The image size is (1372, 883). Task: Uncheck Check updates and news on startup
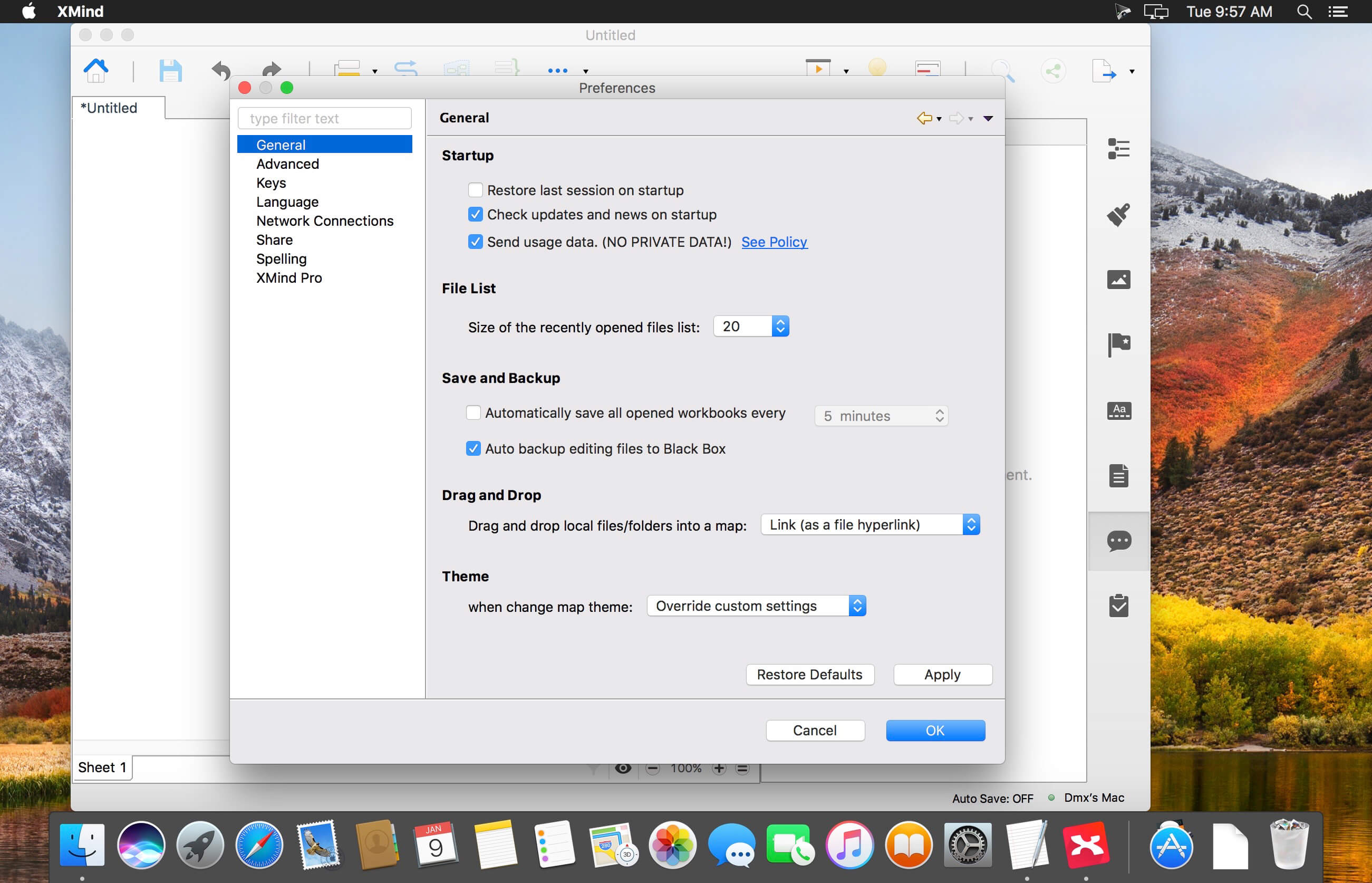tap(475, 215)
